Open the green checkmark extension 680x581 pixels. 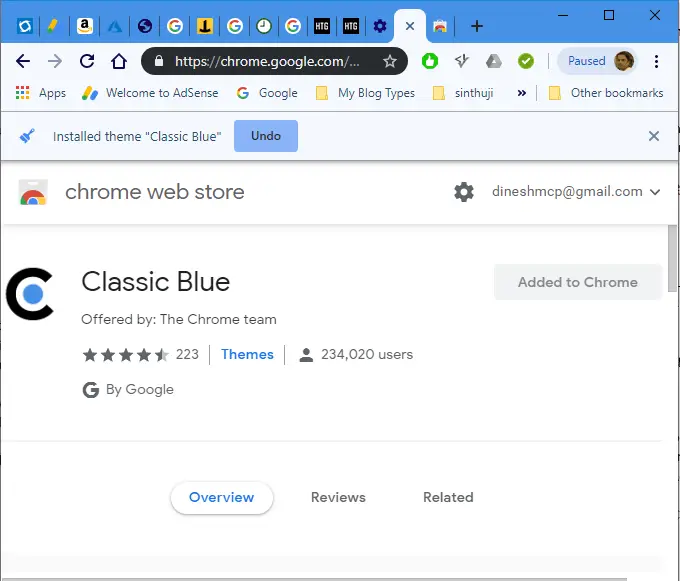click(x=526, y=61)
